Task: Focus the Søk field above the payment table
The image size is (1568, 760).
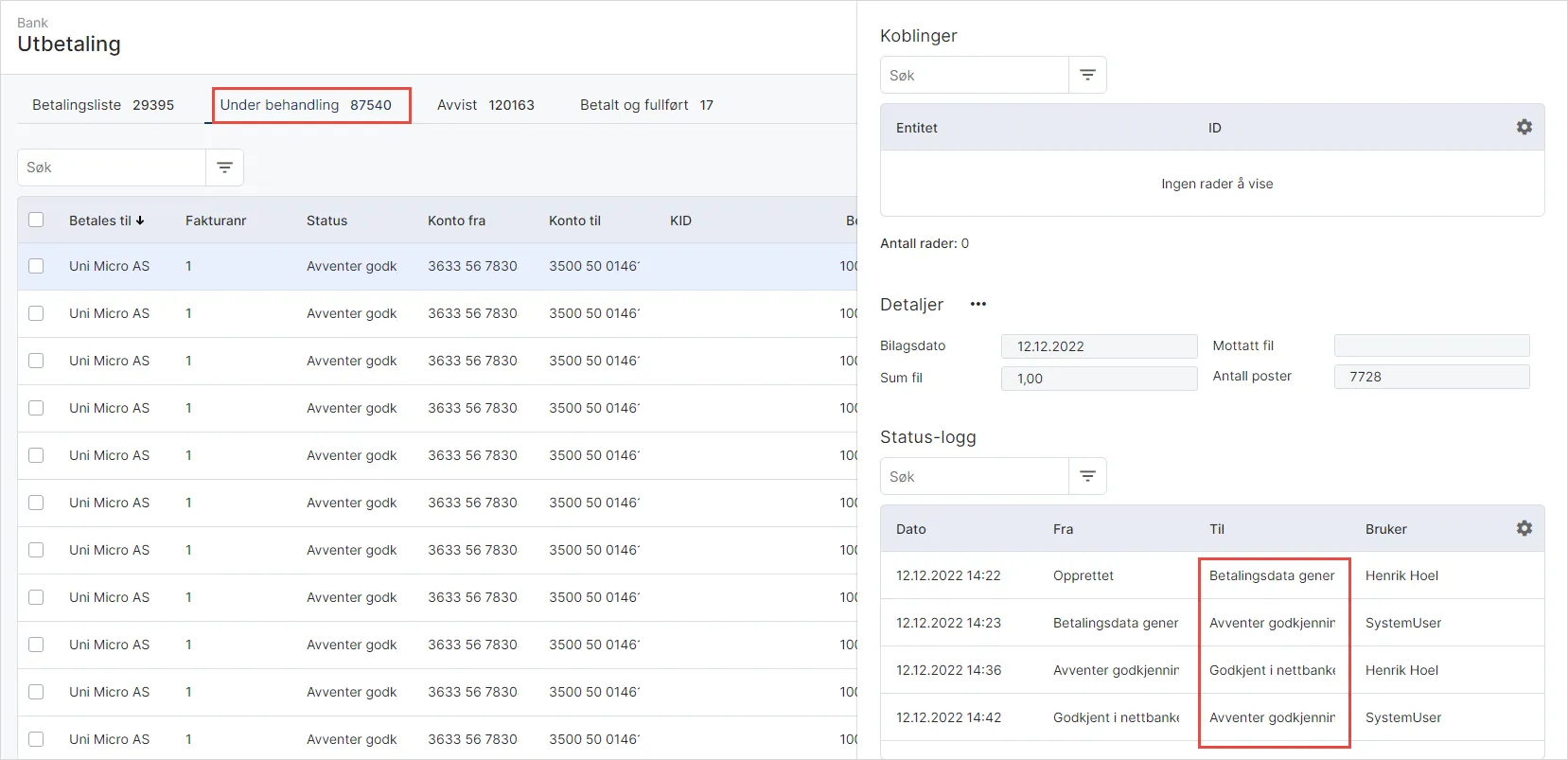Action: coord(112,168)
